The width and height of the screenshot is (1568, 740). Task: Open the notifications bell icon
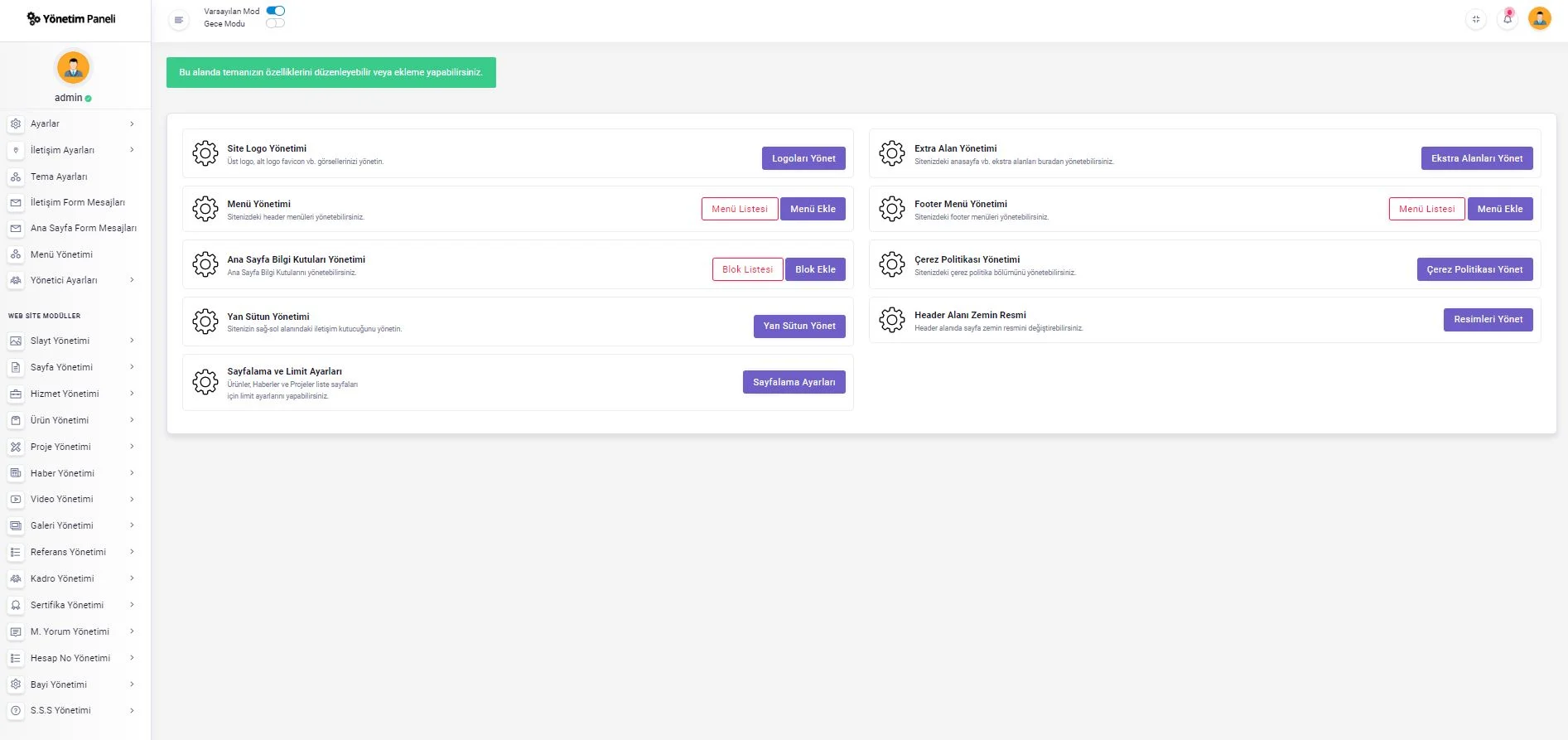tap(1508, 19)
